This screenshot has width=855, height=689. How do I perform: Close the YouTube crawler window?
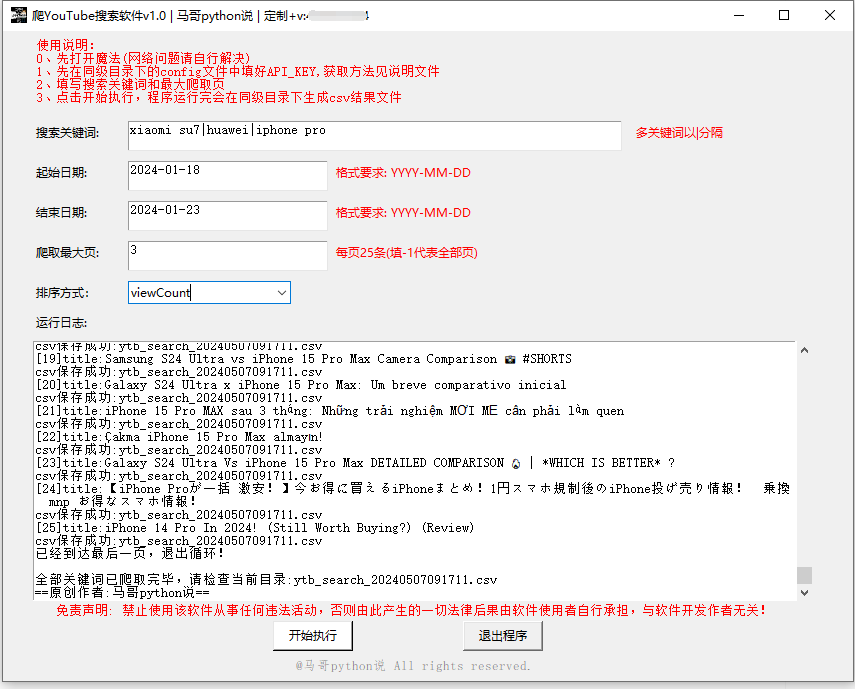[x=829, y=15]
